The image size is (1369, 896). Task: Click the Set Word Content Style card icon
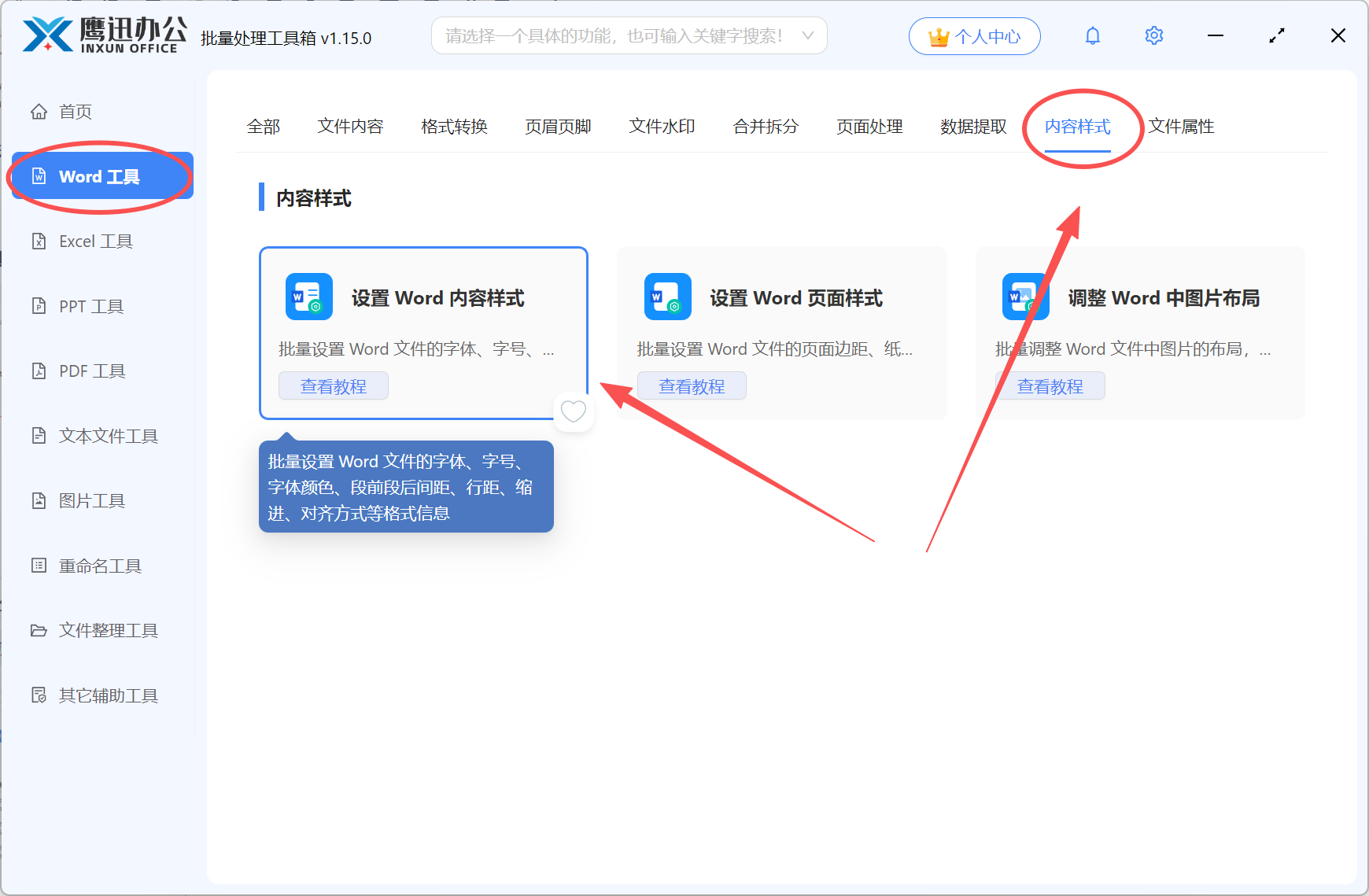308,297
